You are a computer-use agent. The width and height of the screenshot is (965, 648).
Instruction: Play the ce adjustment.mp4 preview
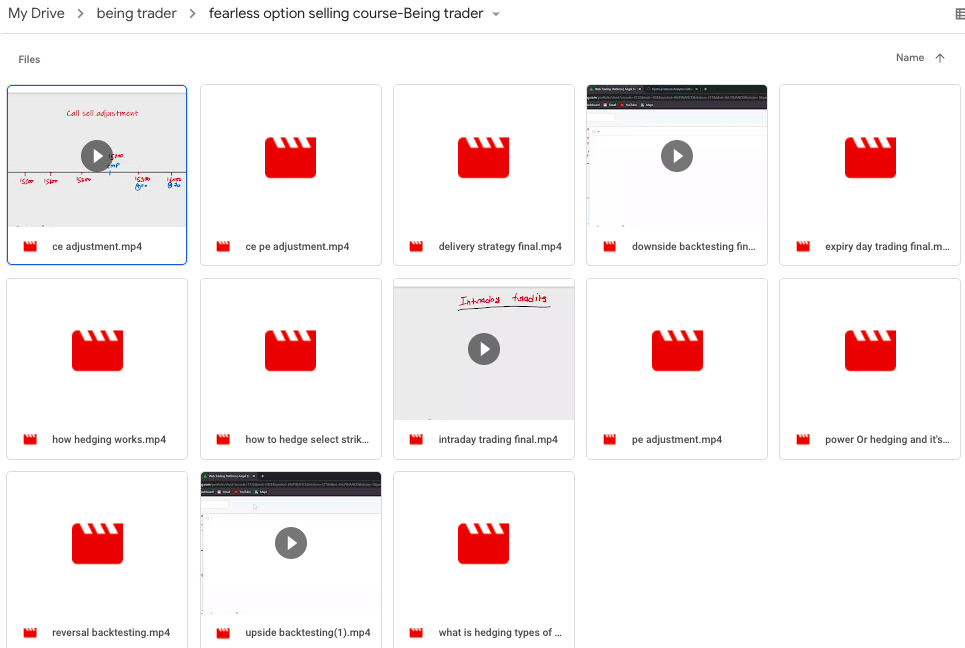click(97, 155)
